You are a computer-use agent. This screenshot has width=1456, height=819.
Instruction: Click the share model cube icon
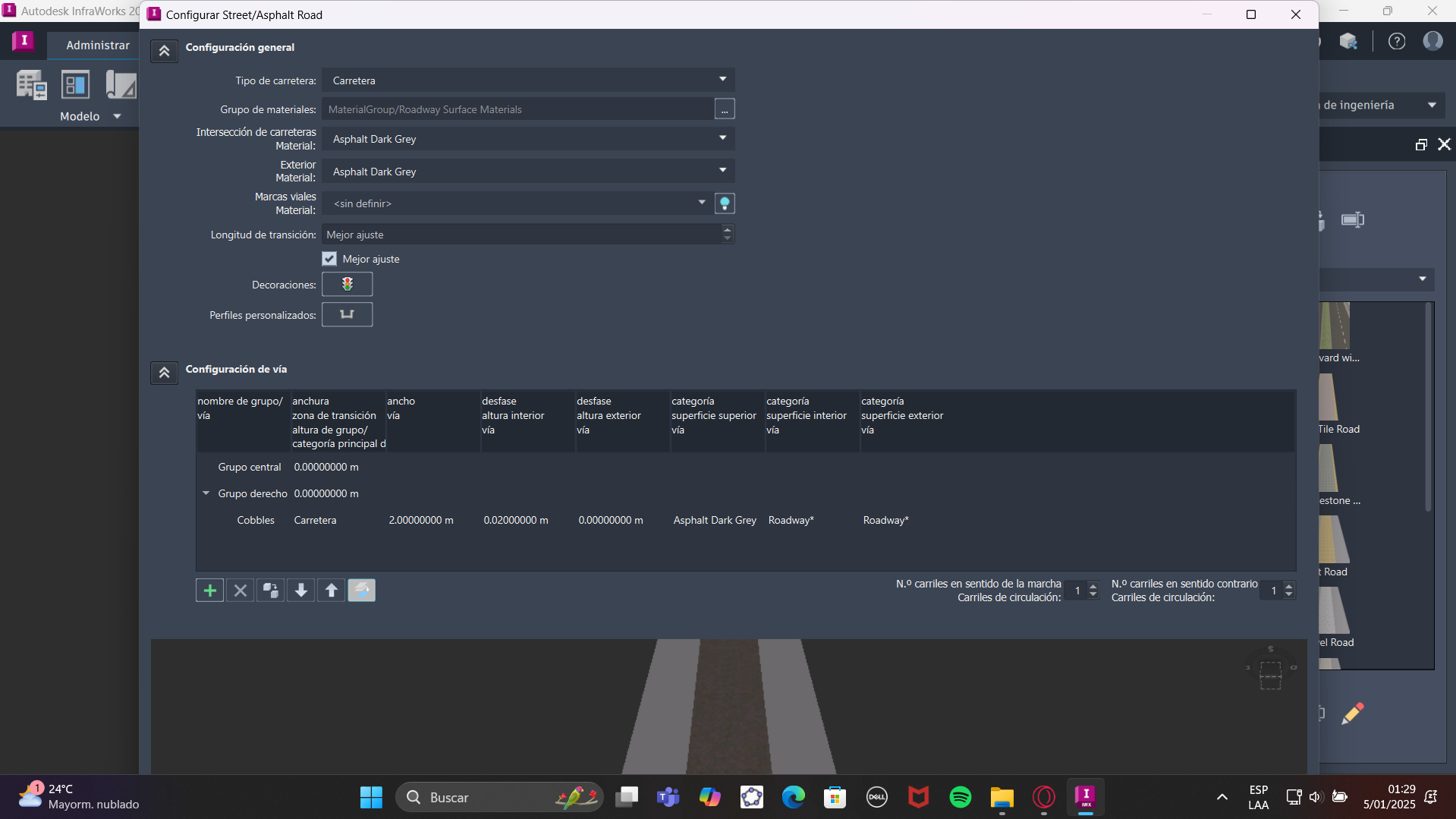coord(1348,42)
